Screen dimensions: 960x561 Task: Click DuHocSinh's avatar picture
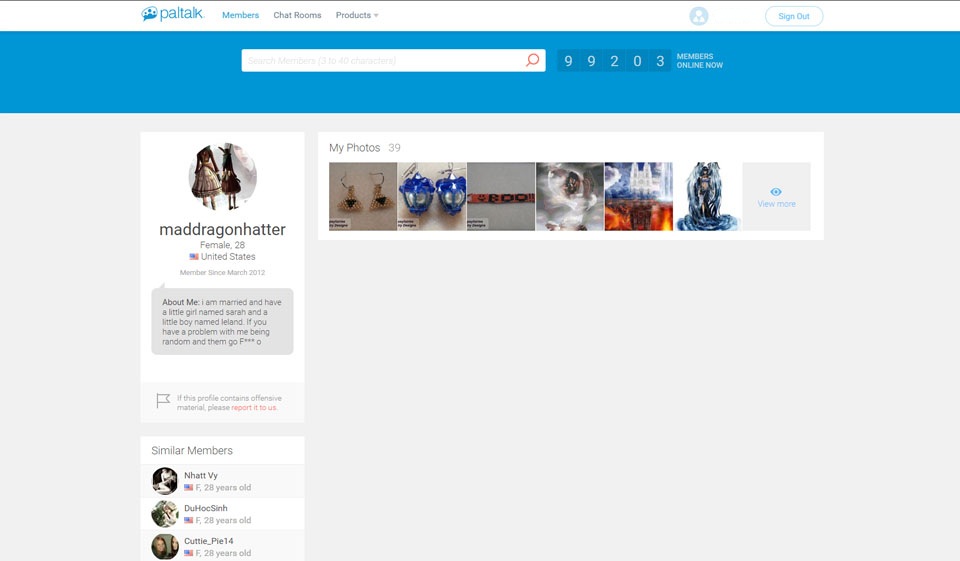(x=165, y=514)
